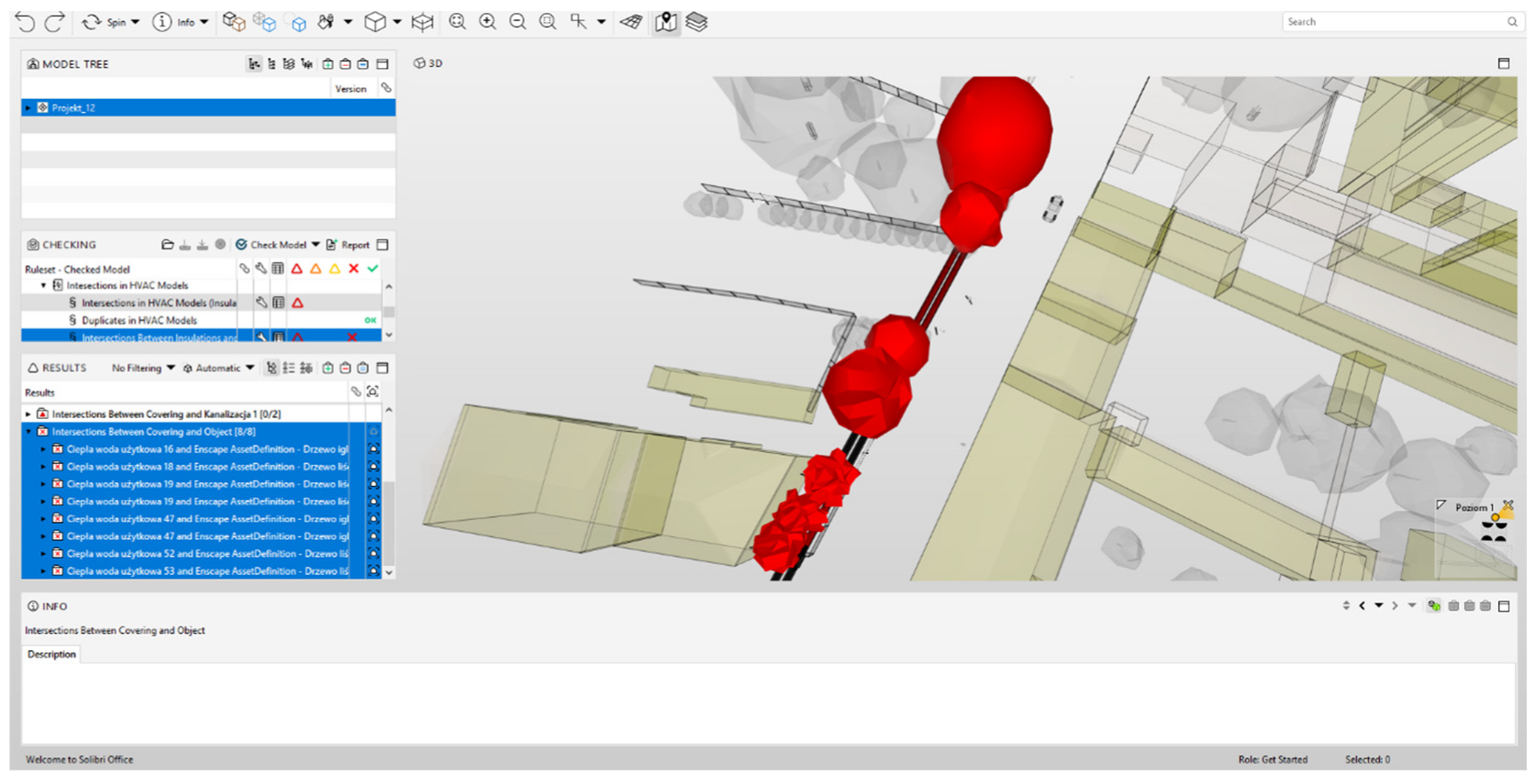The image size is (1535, 784).
Task: Click in the Search input field
Action: pyautogui.click(x=1390, y=22)
